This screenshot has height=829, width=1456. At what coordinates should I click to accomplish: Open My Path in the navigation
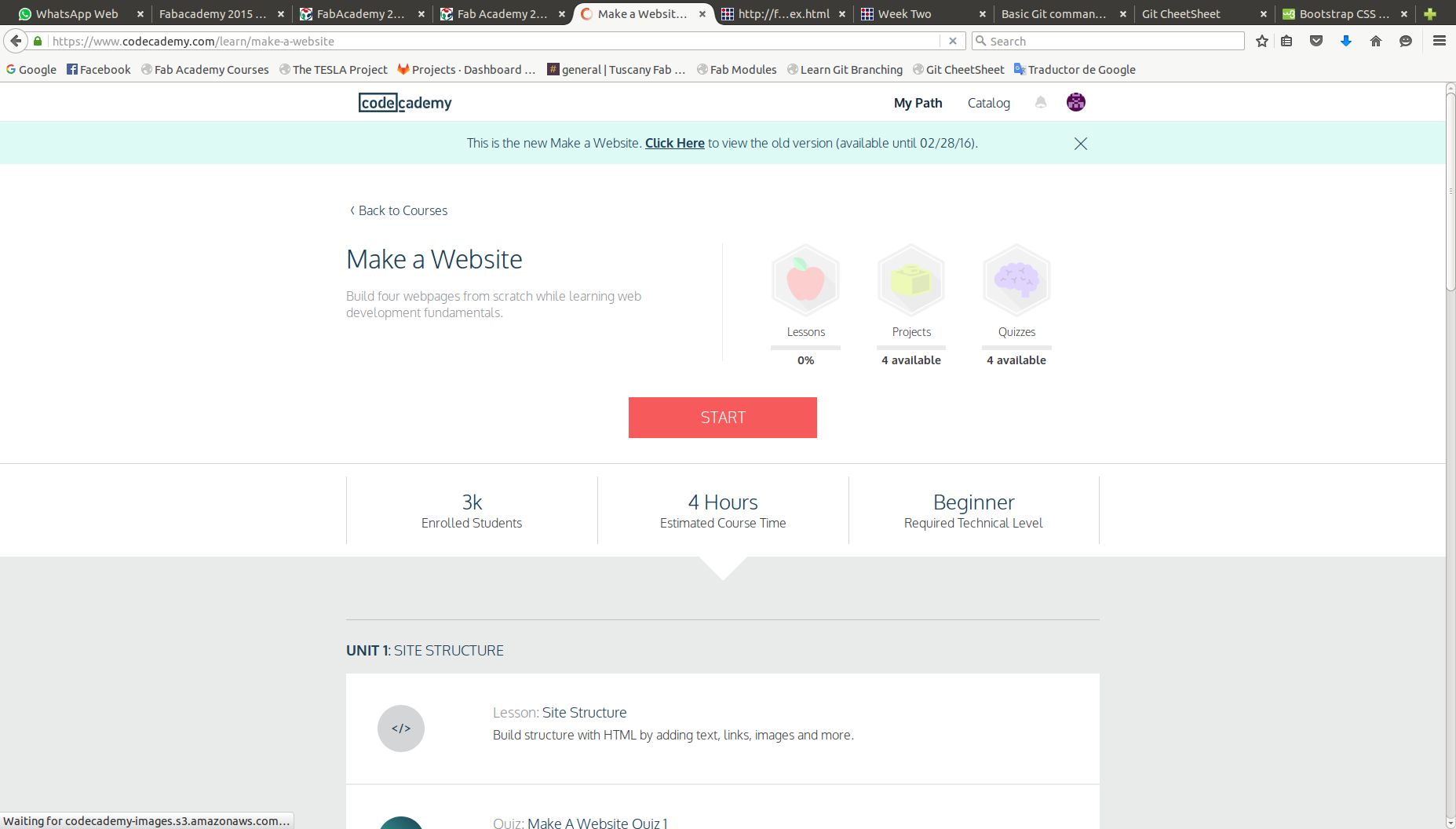tap(918, 103)
